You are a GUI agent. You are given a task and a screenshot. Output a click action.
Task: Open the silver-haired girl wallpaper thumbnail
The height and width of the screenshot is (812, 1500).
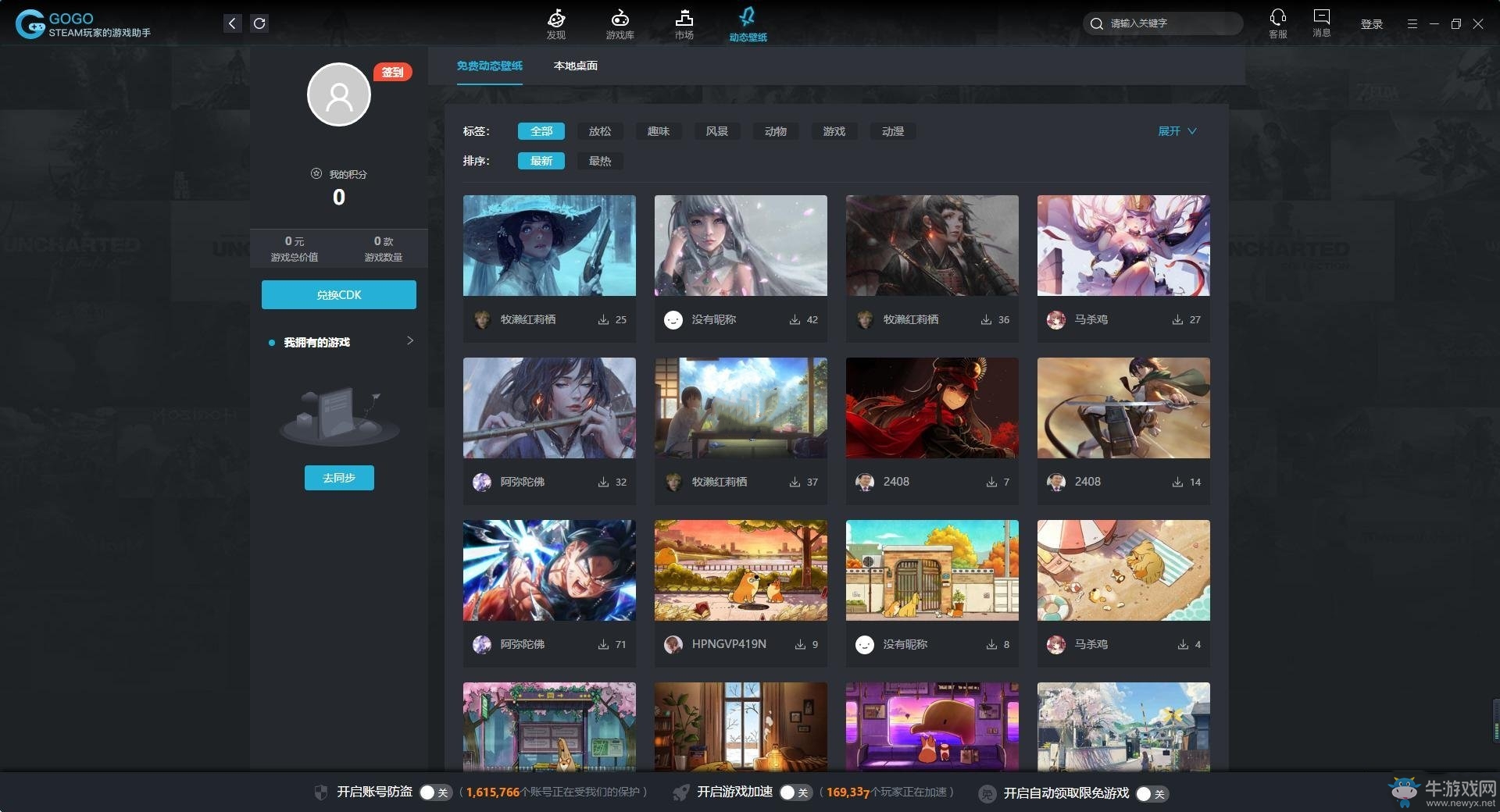point(741,245)
